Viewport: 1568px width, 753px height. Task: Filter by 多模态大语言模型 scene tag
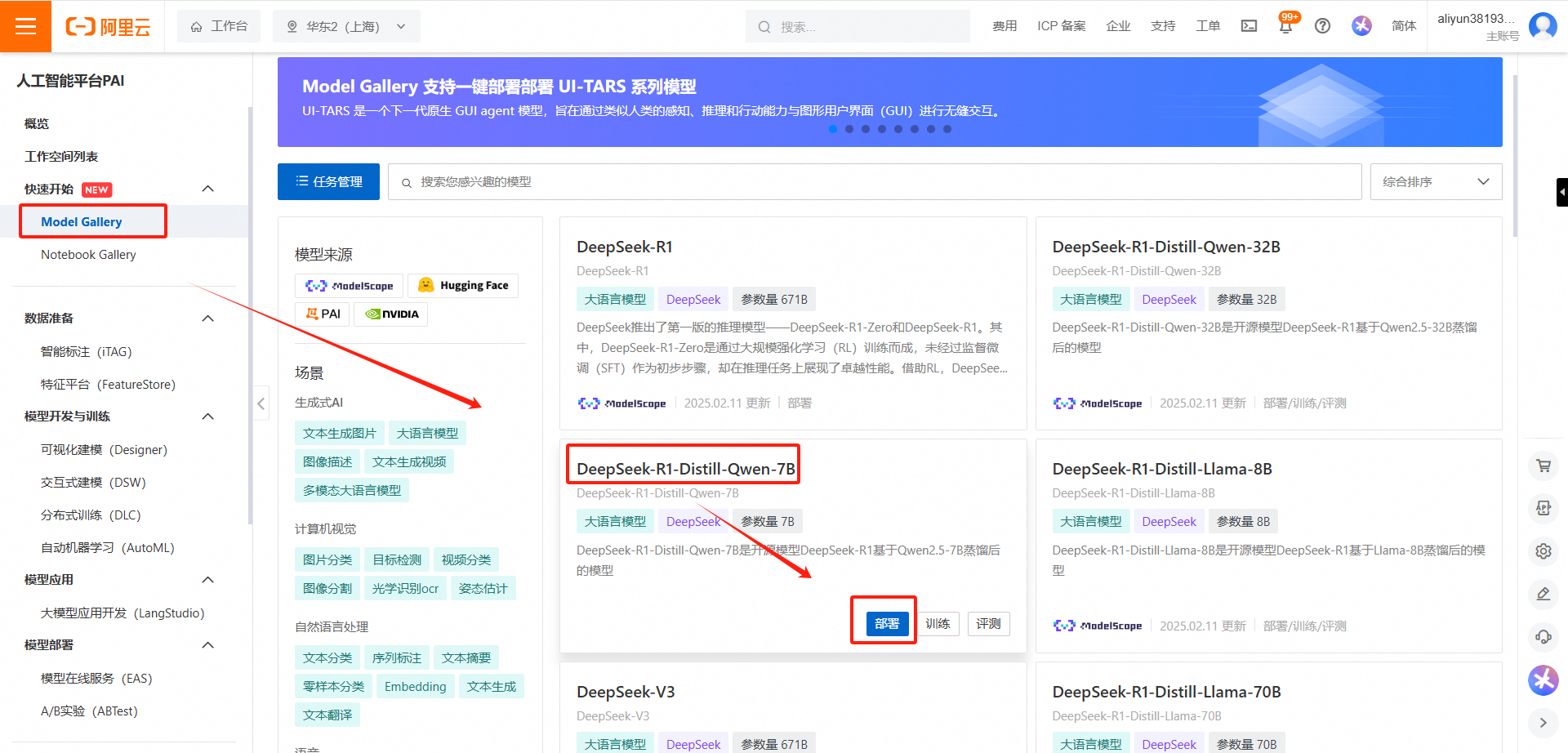tap(352, 491)
